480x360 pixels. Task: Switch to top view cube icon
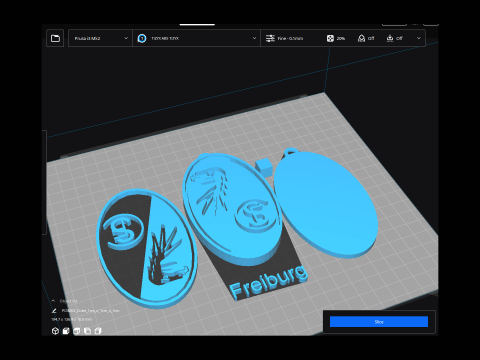pos(77,331)
